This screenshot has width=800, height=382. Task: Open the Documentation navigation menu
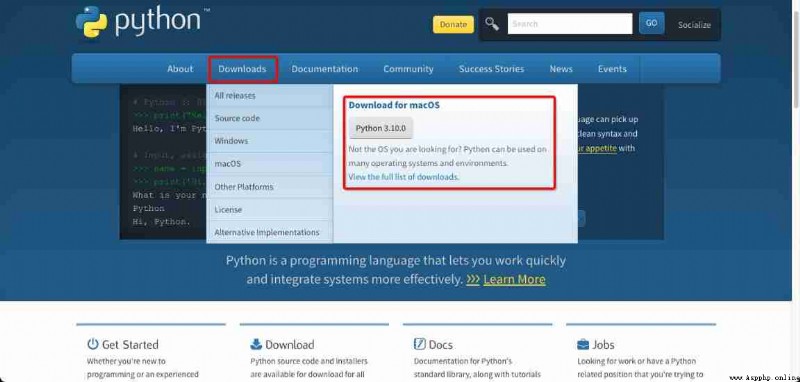324,69
